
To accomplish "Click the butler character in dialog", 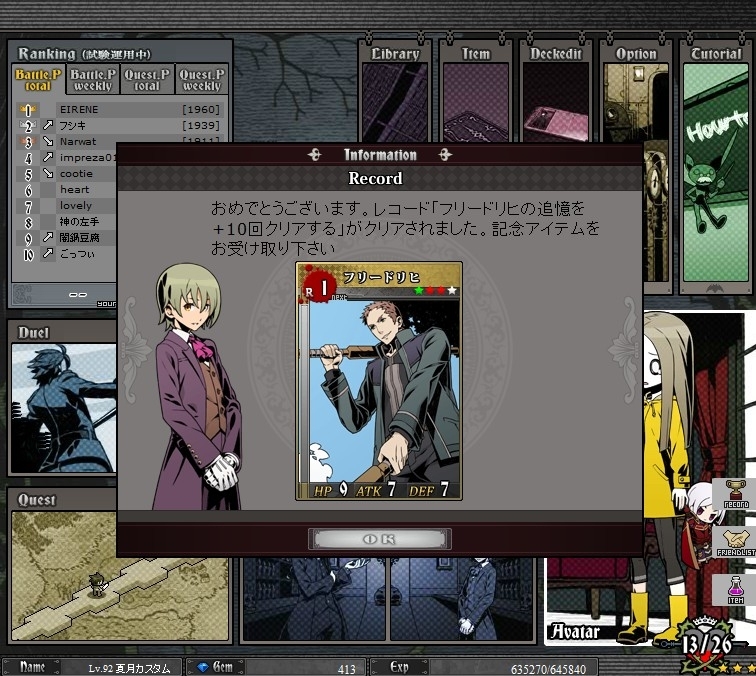I will coord(197,388).
